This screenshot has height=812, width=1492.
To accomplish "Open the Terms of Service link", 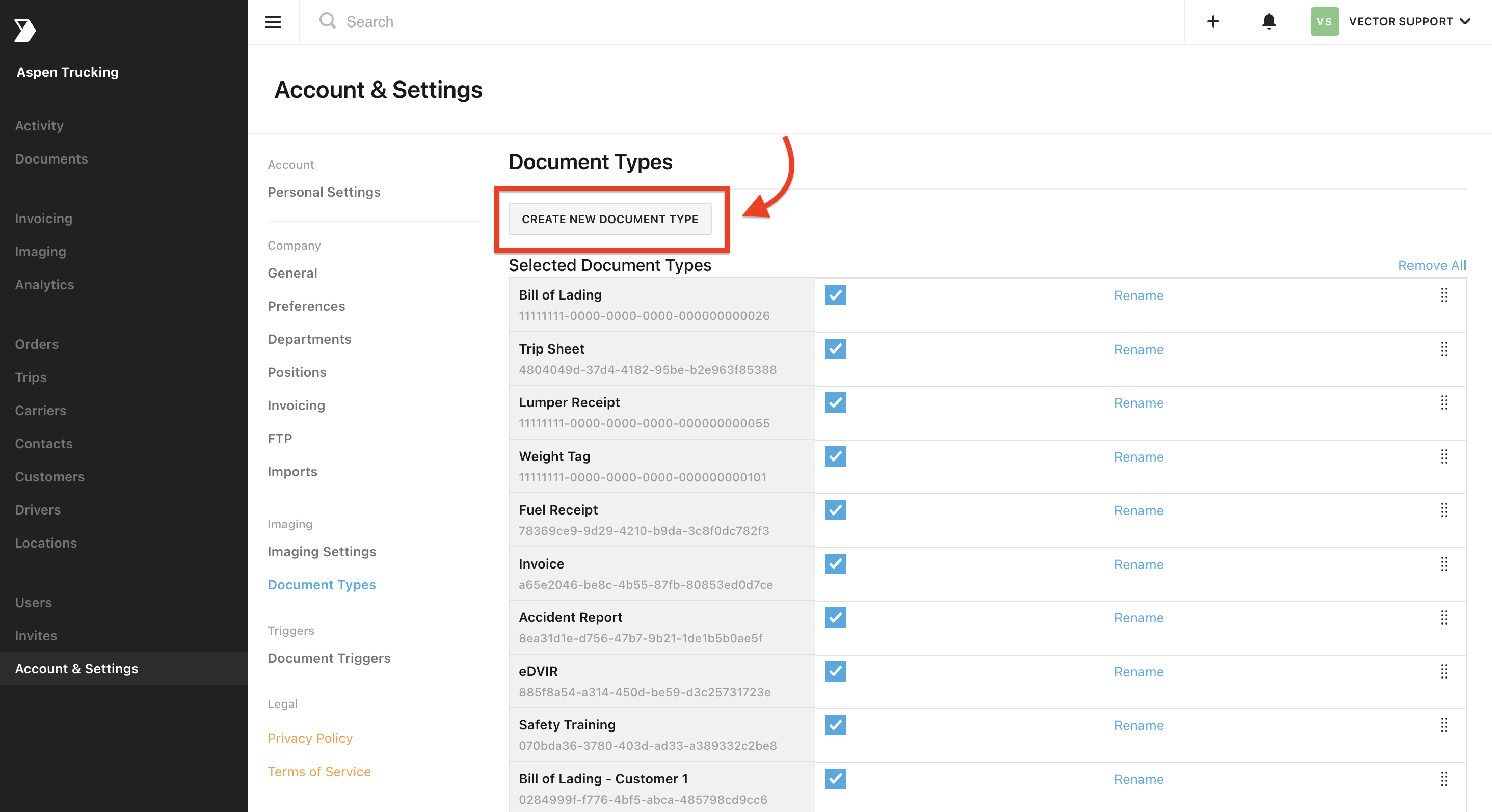I will pos(319,771).
